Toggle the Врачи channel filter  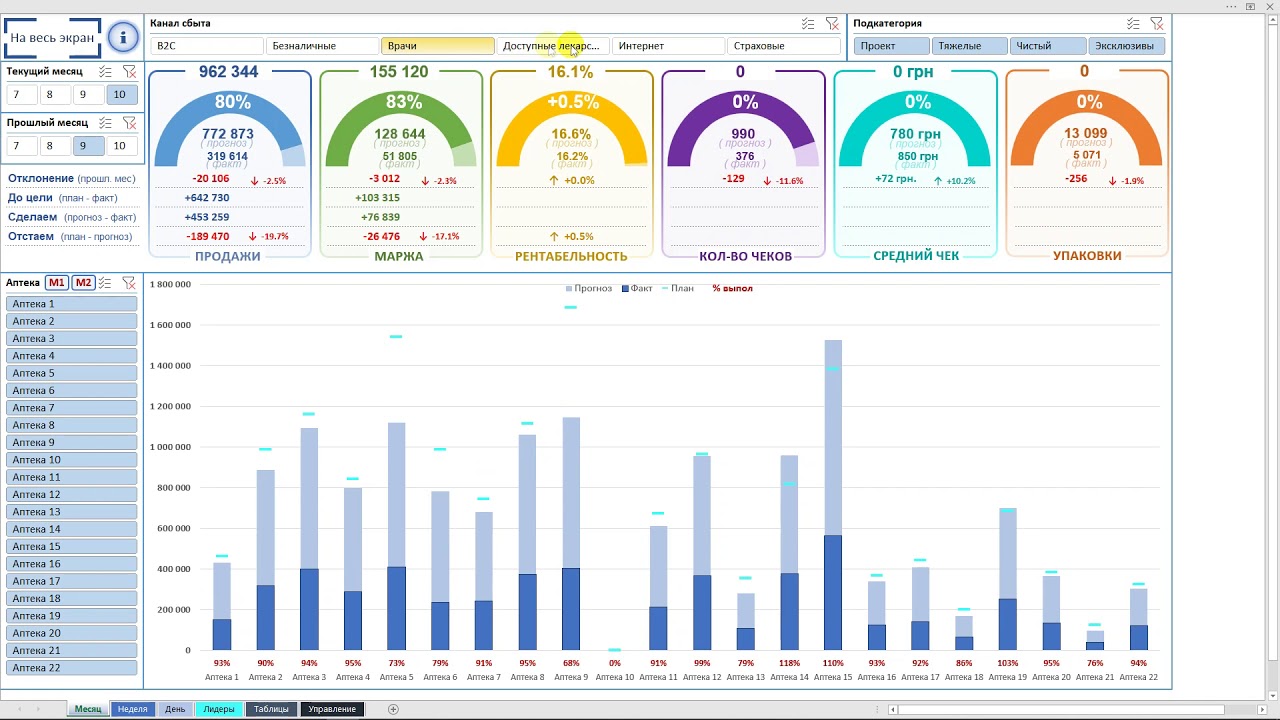(437, 46)
